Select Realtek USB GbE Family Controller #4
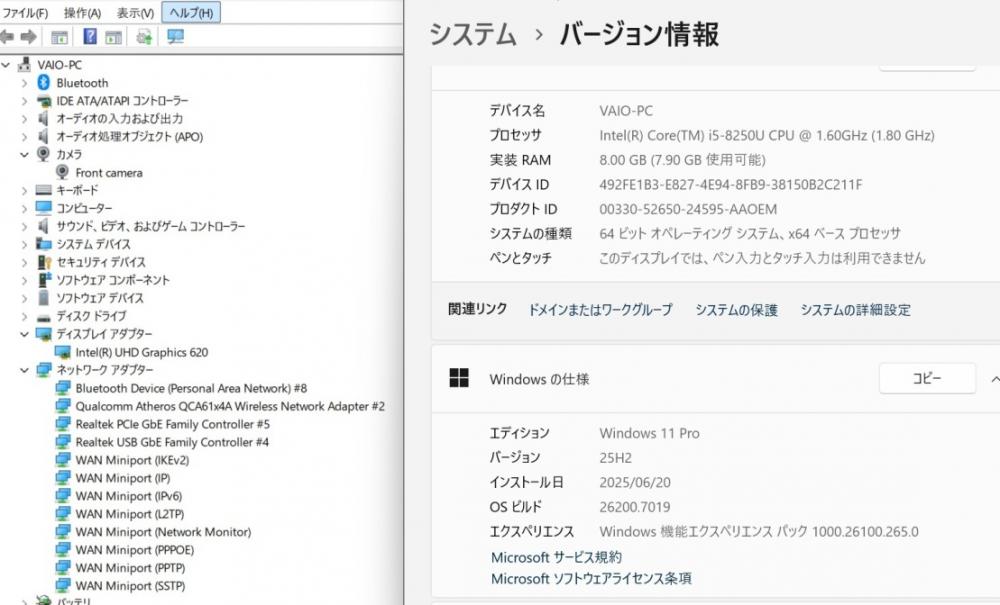 [x=172, y=442]
